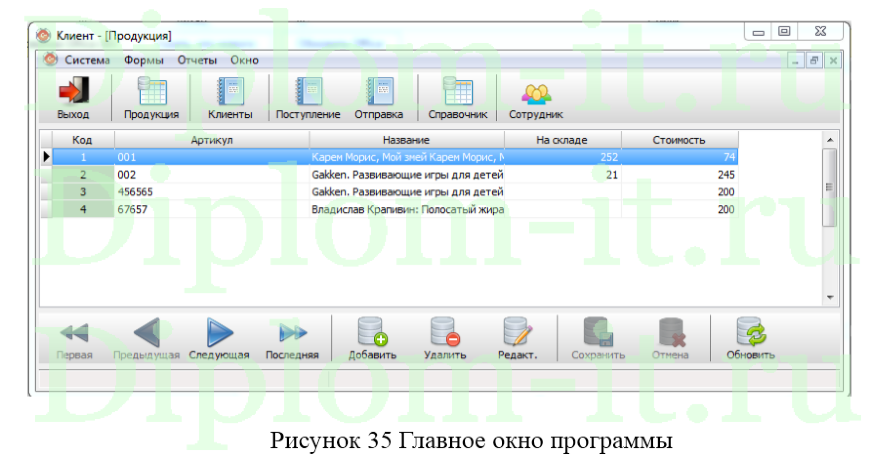
Task: Click the Название column header
Action: (x=407, y=140)
